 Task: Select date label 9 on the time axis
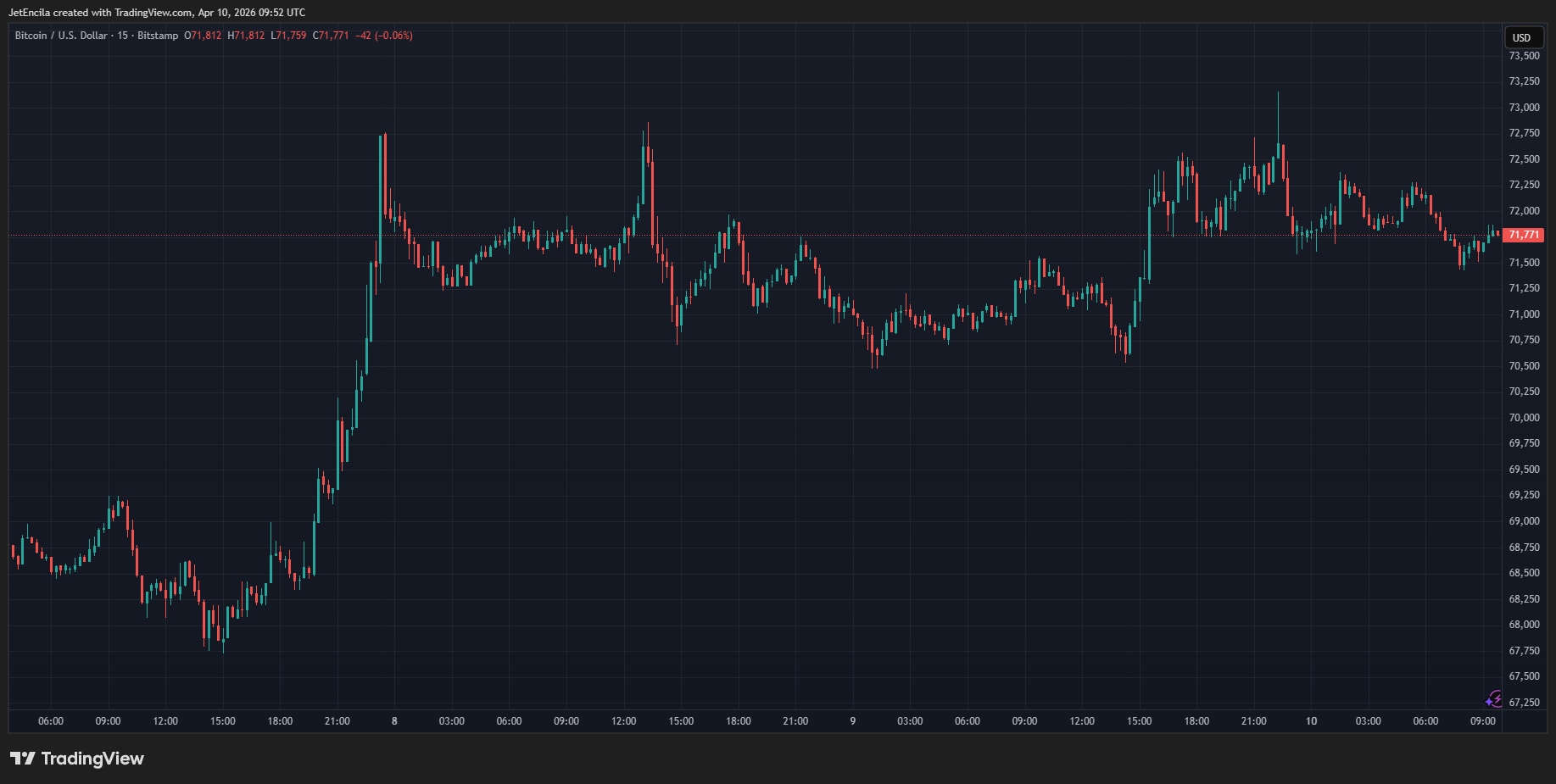point(853,721)
